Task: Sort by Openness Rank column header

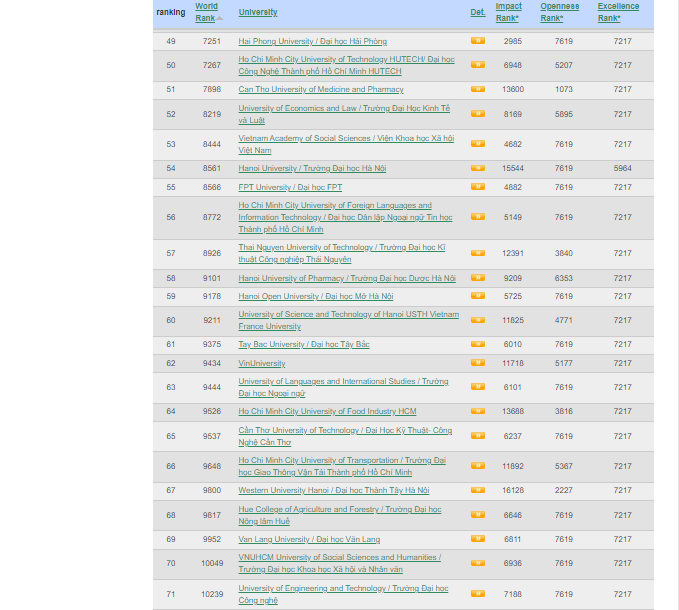Action: pyautogui.click(x=559, y=12)
